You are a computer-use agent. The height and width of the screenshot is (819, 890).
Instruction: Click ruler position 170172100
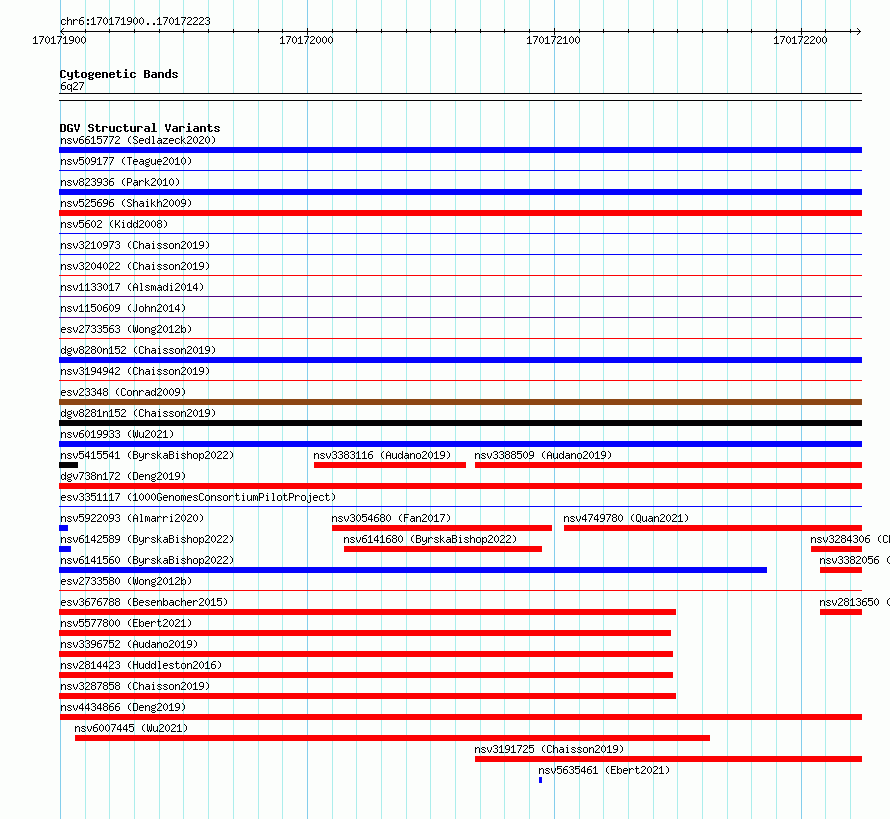click(x=553, y=40)
